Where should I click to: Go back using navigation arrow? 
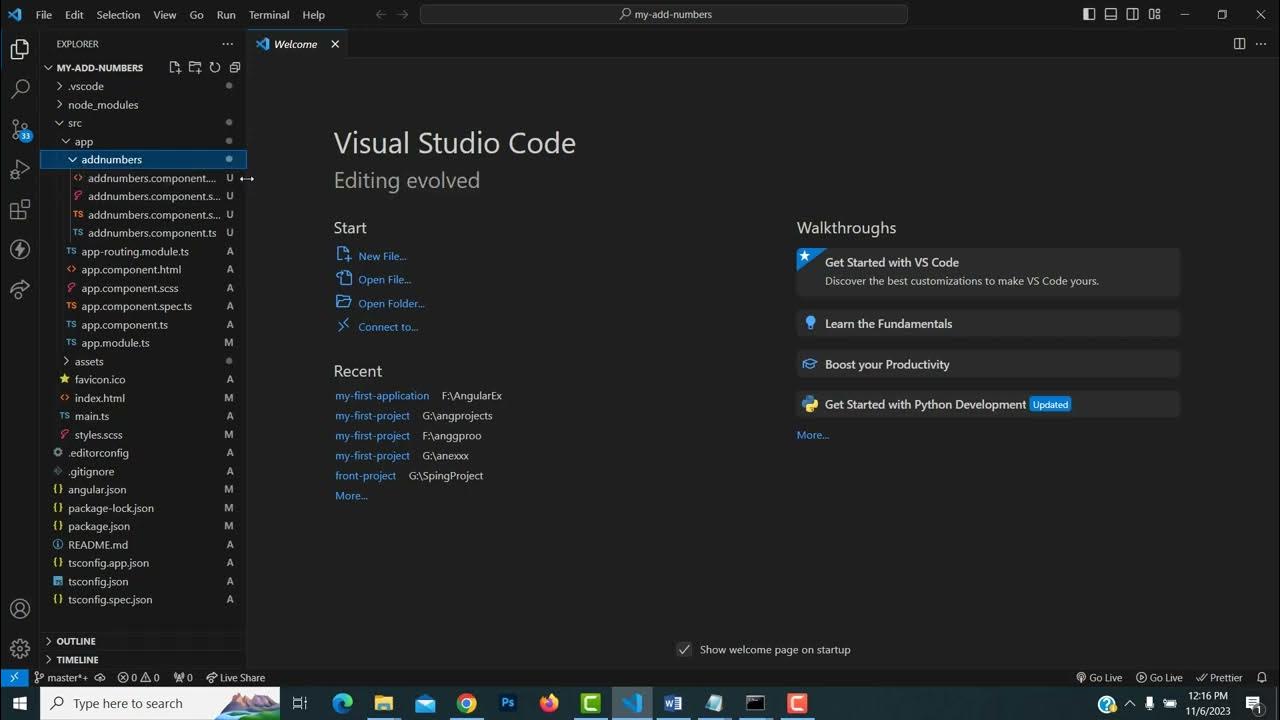pyautogui.click(x=381, y=15)
